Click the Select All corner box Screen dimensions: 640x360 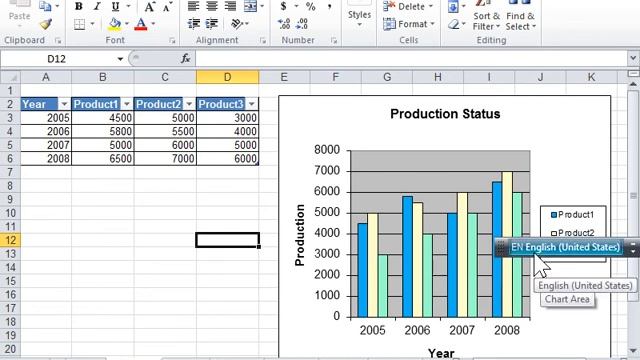coord(10,77)
